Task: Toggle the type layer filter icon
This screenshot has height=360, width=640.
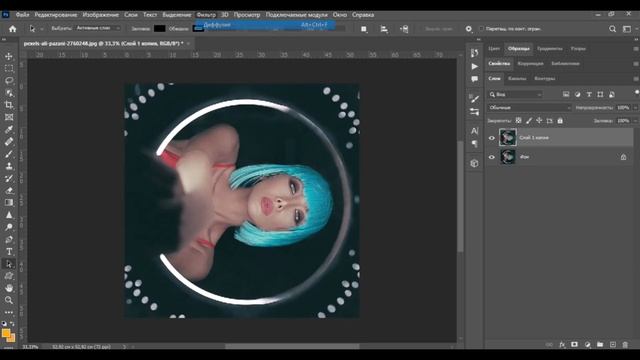Action: [x=589, y=94]
